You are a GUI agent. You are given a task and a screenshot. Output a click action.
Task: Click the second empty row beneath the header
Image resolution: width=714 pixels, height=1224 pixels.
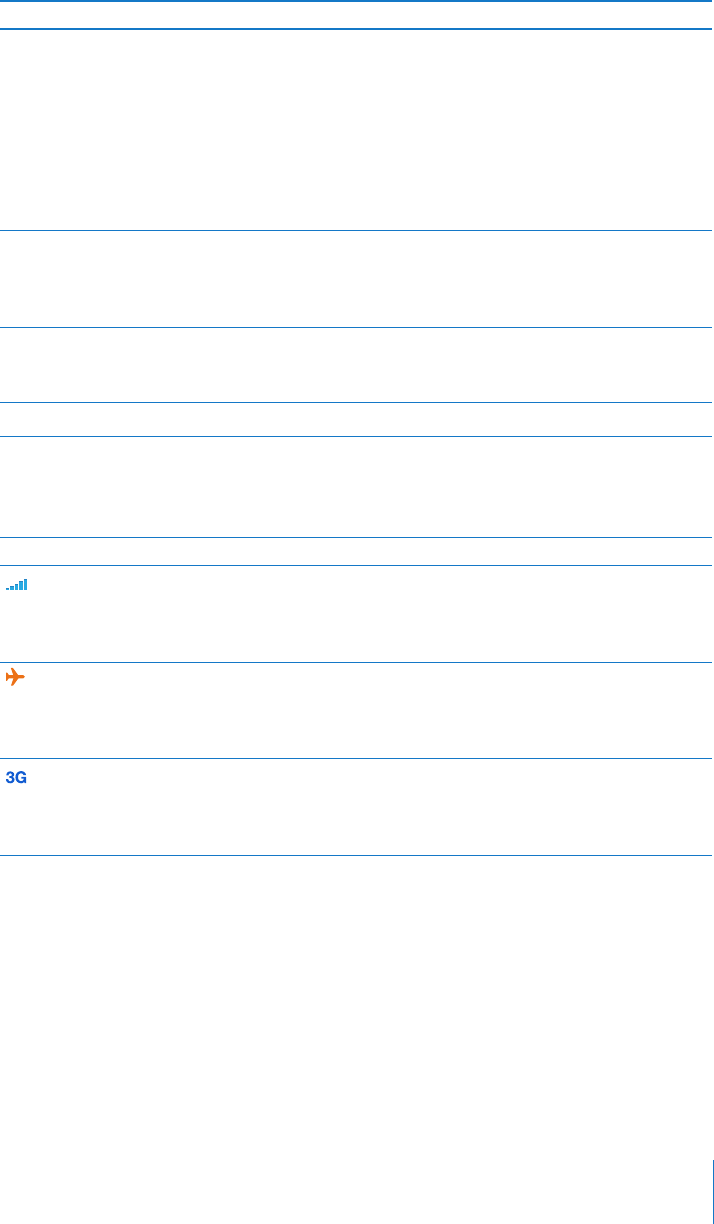pos(356,280)
